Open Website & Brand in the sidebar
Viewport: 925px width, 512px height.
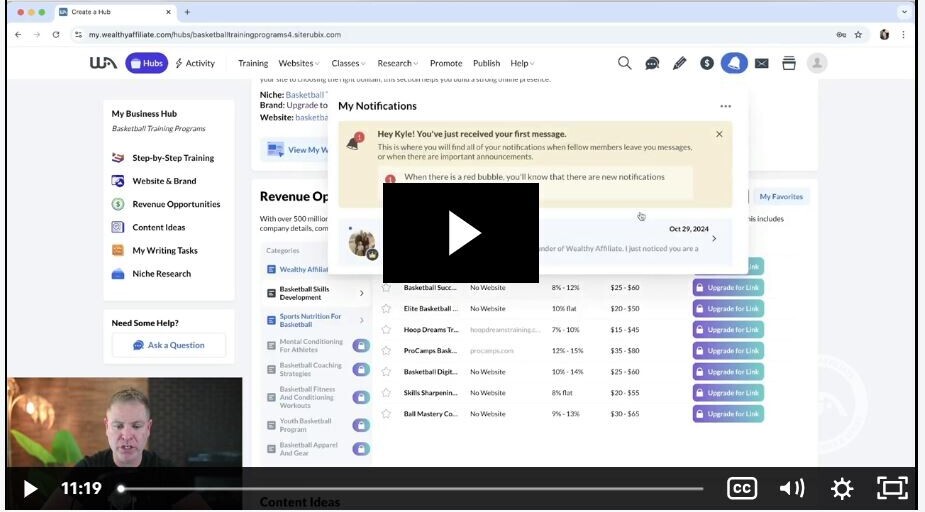[154, 181]
